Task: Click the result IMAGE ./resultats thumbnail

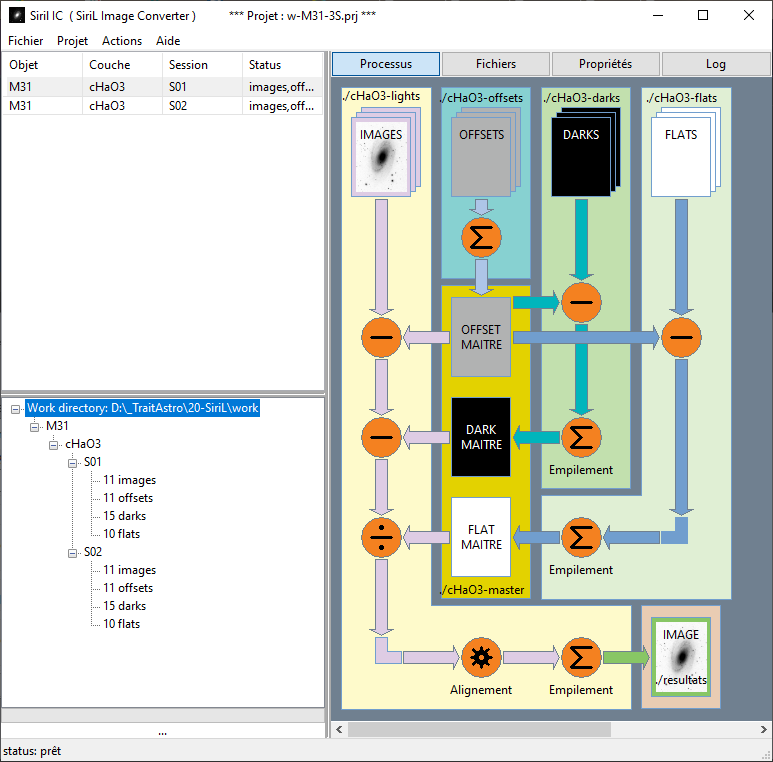Action: [681, 657]
